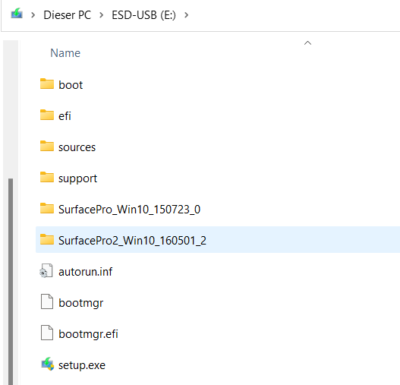Click the Name column sort arrow
The width and height of the screenshot is (400, 385).
pos(308,43)
